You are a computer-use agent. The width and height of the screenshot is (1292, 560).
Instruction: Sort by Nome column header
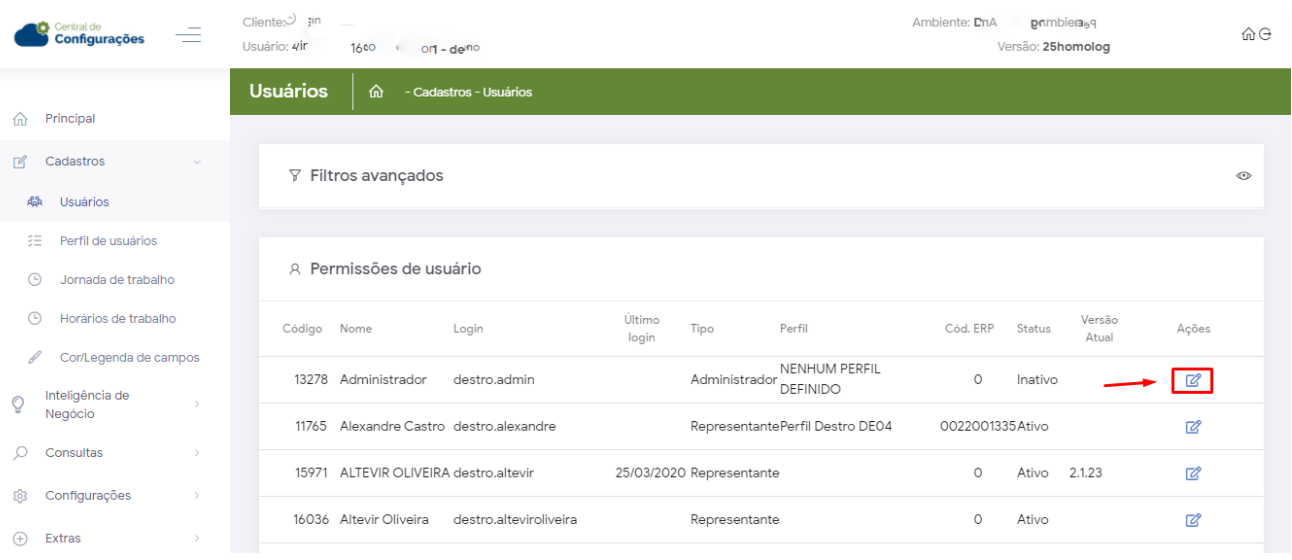click(x=355, y=329)
